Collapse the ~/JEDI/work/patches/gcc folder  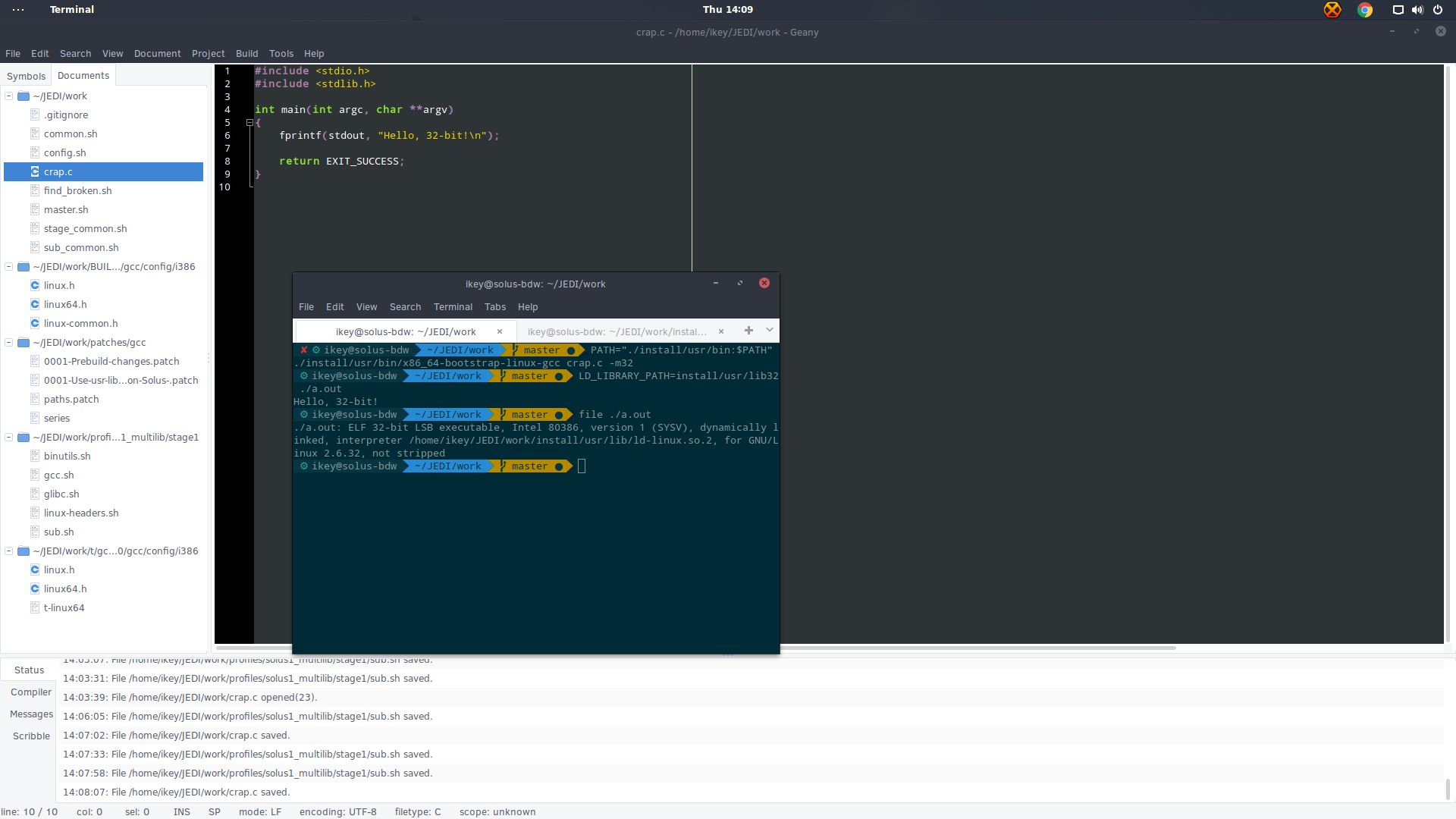[9, 343]
